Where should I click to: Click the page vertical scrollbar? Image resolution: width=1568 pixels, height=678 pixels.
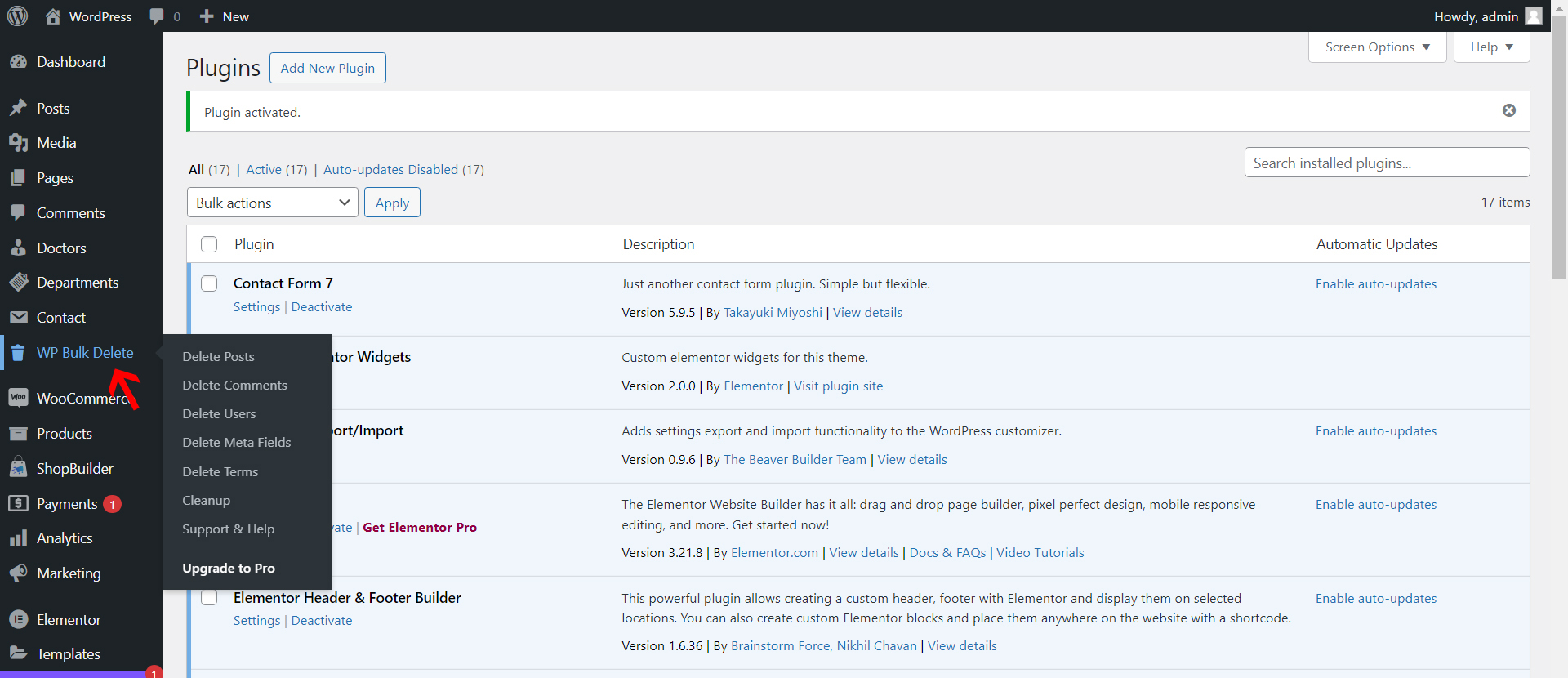click(1559, 147)
